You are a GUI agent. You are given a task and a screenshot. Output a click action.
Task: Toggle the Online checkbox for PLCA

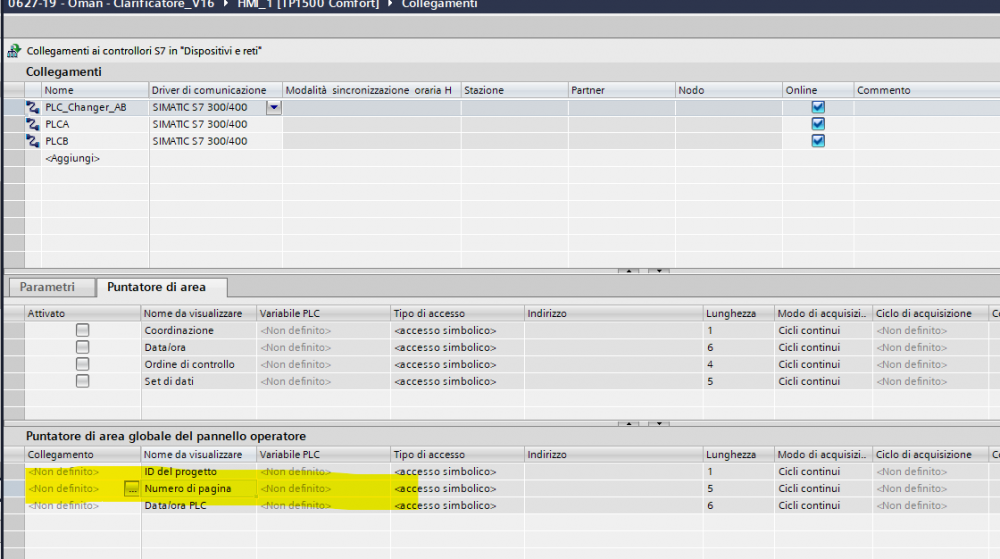tap(818, 124)
